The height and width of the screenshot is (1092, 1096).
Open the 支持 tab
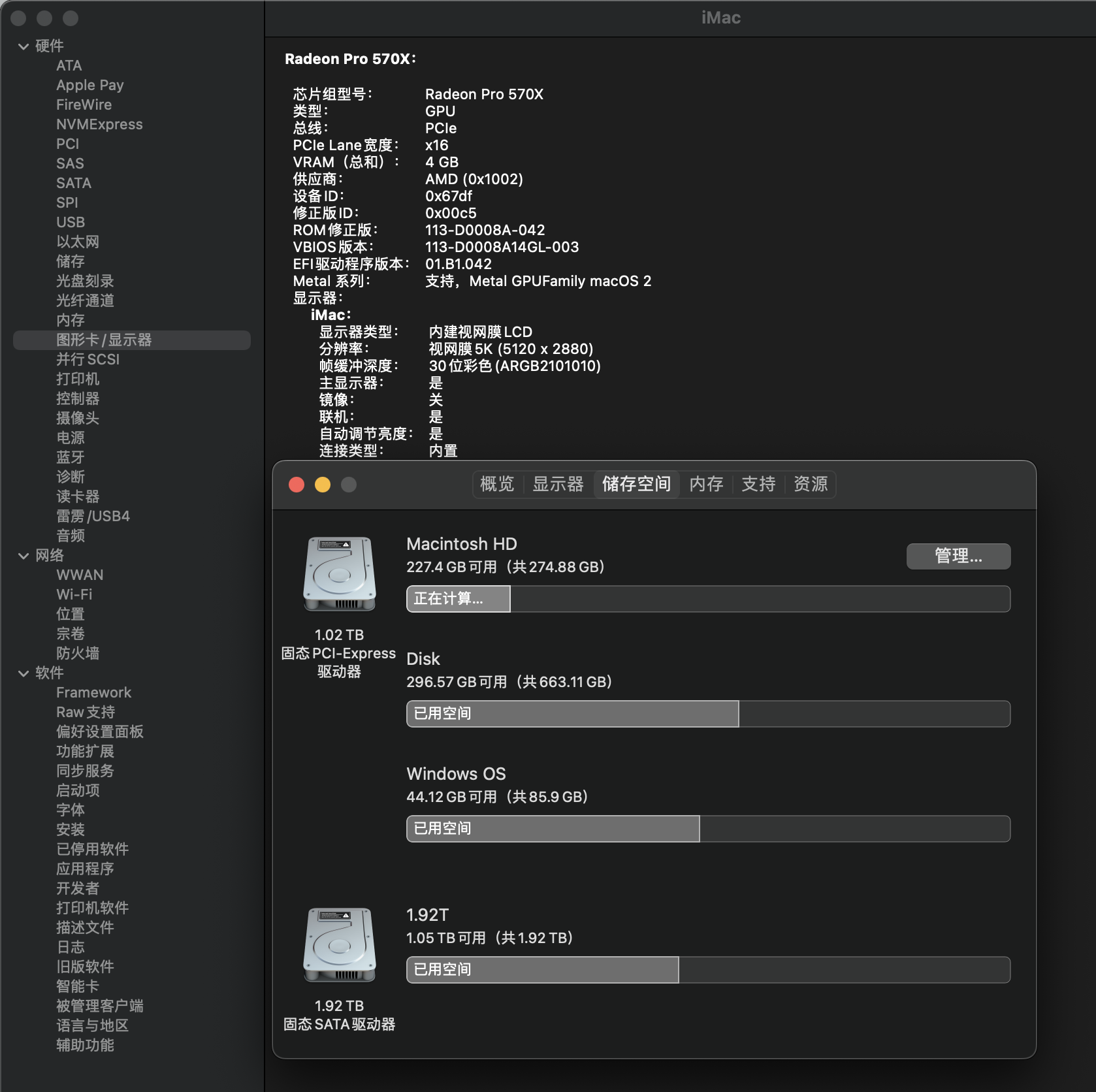coord(758,484)
